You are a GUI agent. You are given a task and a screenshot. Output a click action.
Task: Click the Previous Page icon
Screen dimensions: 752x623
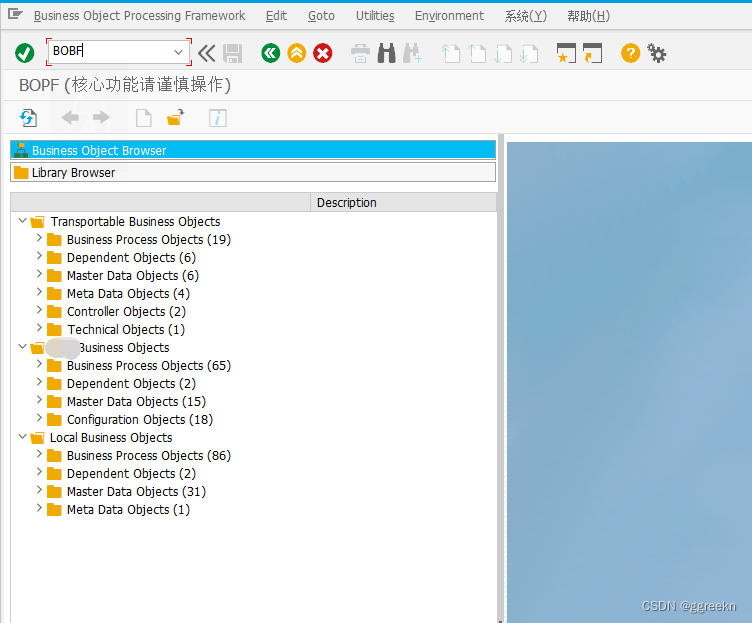(x=477, y=53)
